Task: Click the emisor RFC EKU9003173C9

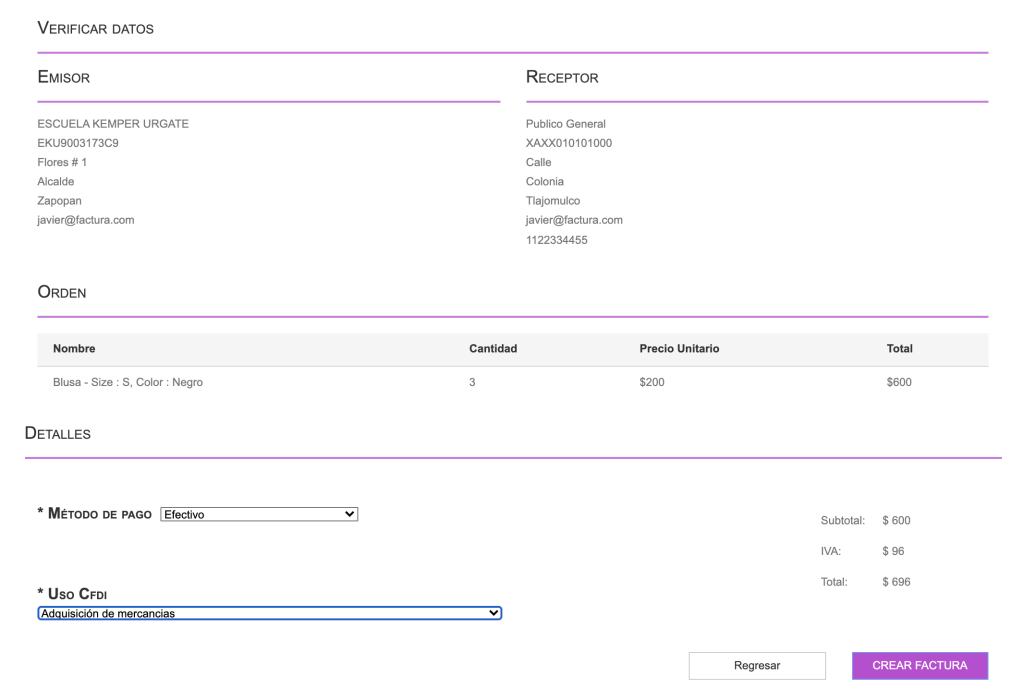Action: point(78,143)
